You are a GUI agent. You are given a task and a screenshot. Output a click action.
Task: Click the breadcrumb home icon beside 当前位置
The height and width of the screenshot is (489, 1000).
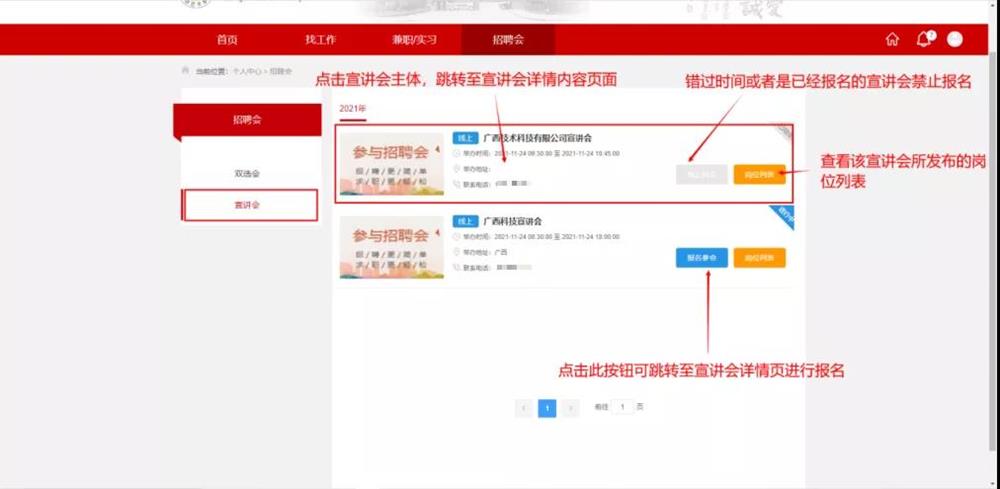click(x=185, y=71)
